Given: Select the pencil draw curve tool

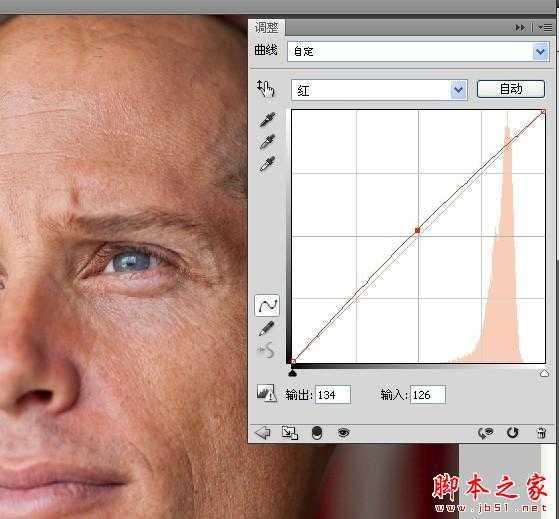Looking at the screenshot, I should pyautogui.click(x=267, y=328).
